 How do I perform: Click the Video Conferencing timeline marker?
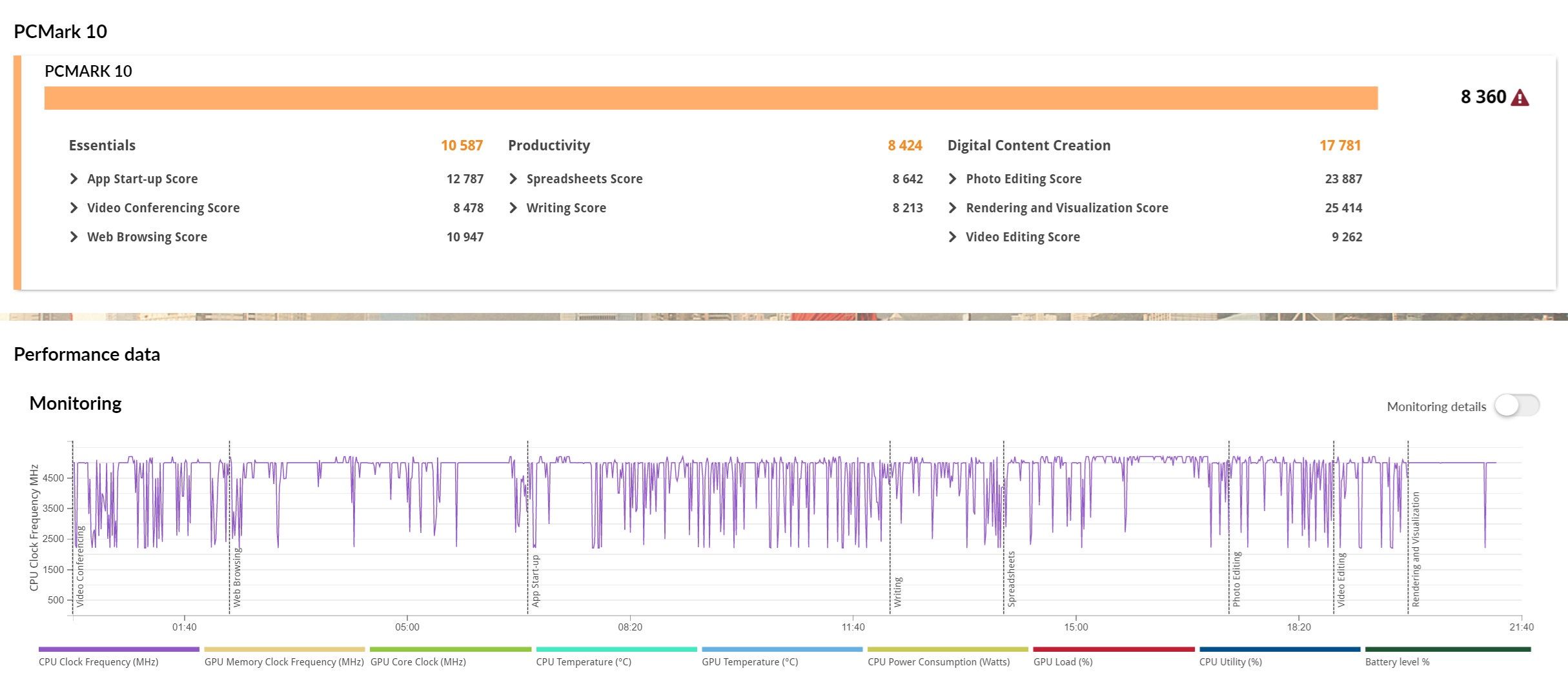[80, 567]
